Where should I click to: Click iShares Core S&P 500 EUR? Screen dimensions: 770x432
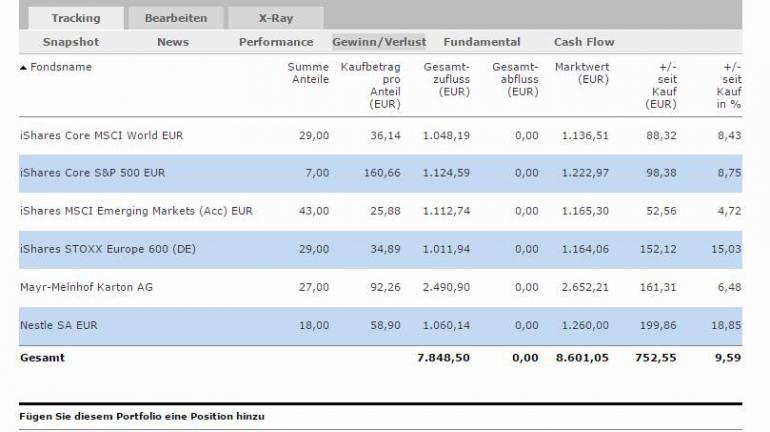(93, 173)
